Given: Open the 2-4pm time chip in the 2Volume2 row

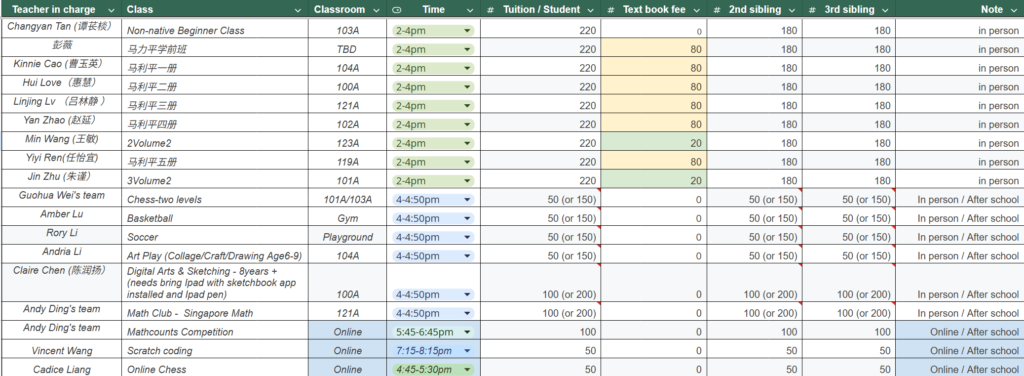Looking at the screenshot, I should [x=433, y=144].
